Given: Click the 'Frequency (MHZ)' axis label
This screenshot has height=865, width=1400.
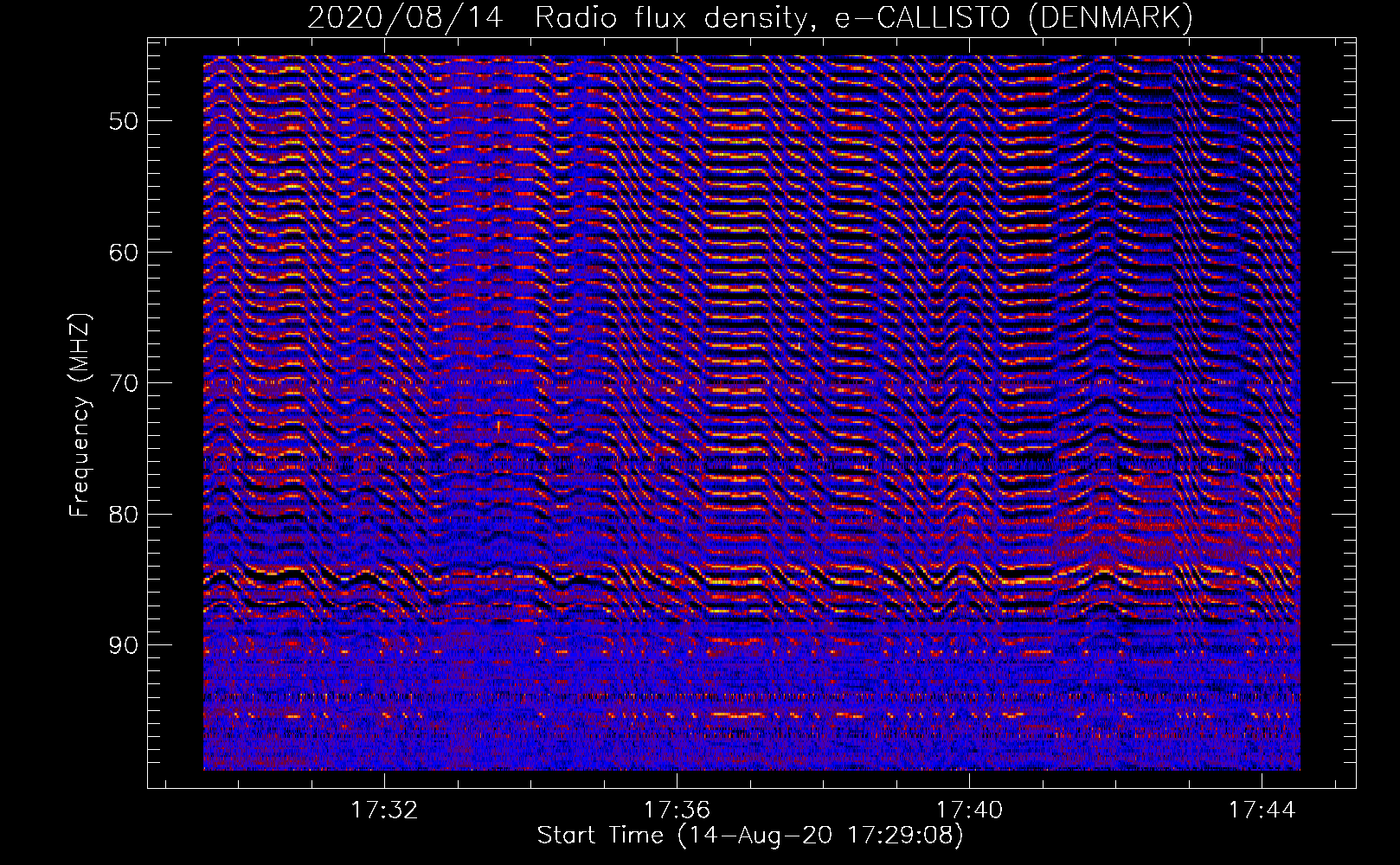Looking at the screenshot, I should tap(80, 415).
